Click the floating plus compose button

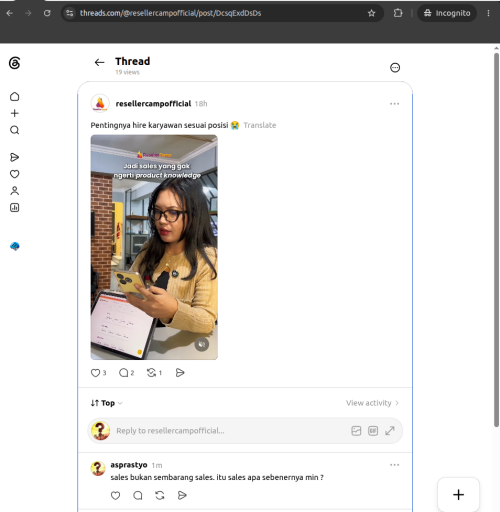point(458,494)
